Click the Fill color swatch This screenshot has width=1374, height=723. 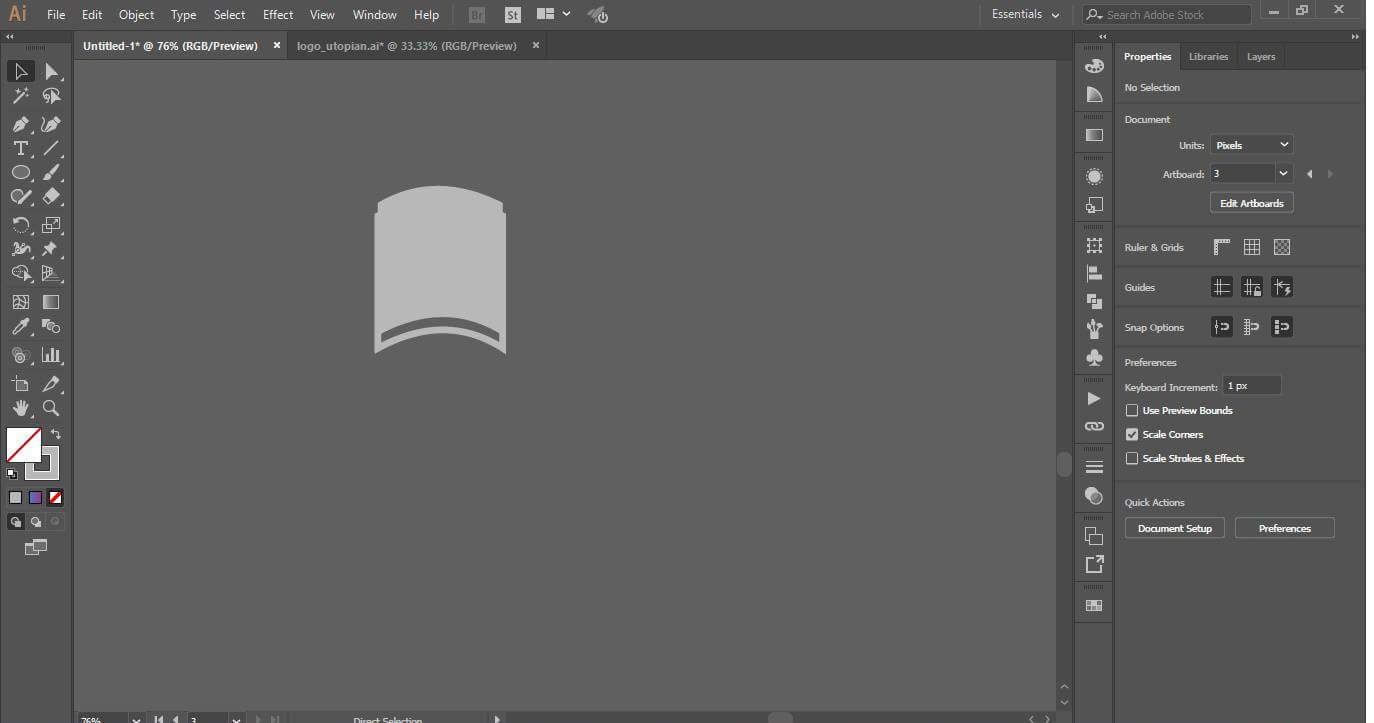click(x=23, y=445)
